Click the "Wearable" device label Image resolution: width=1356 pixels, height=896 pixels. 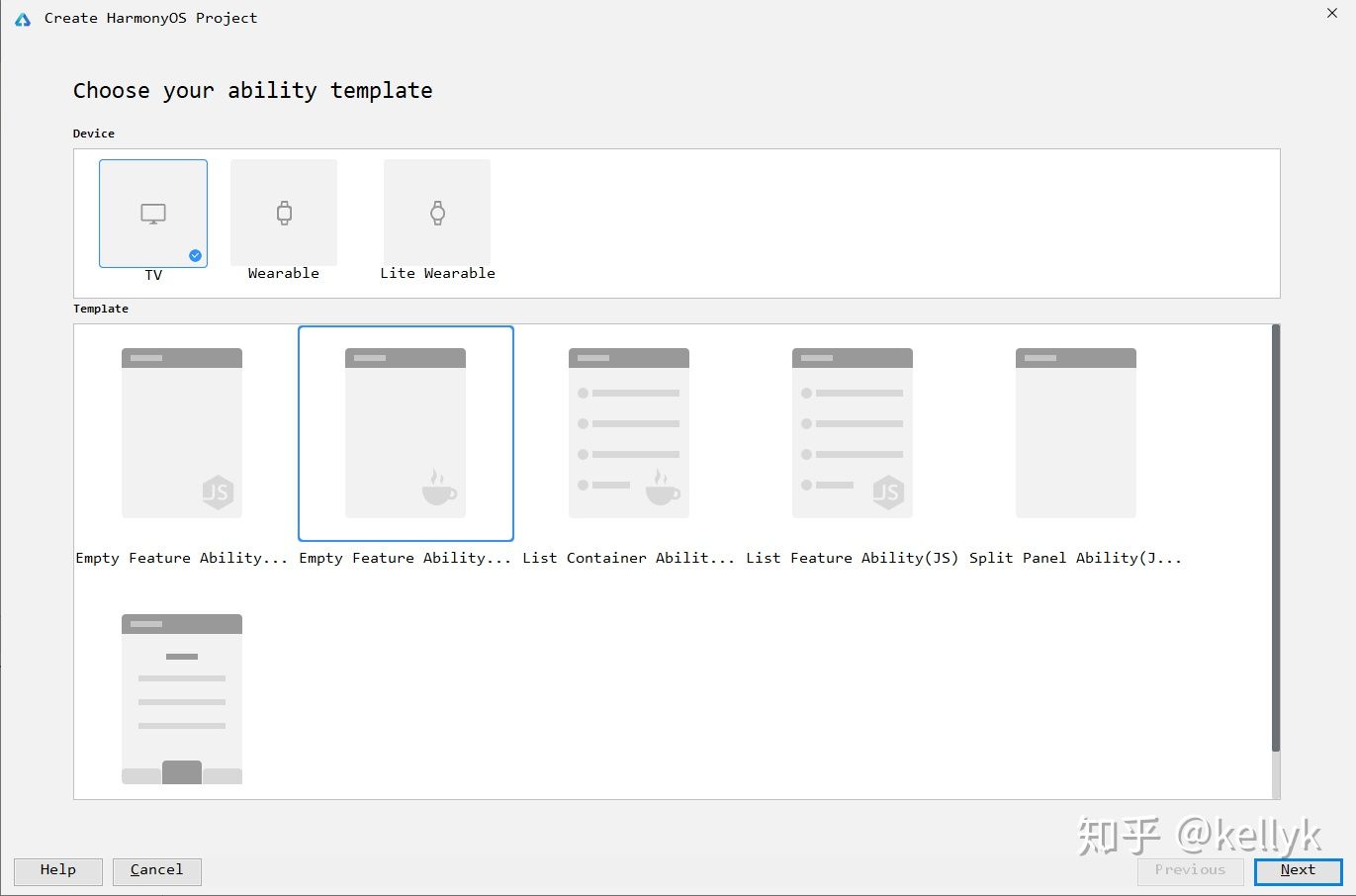[284, 273]
